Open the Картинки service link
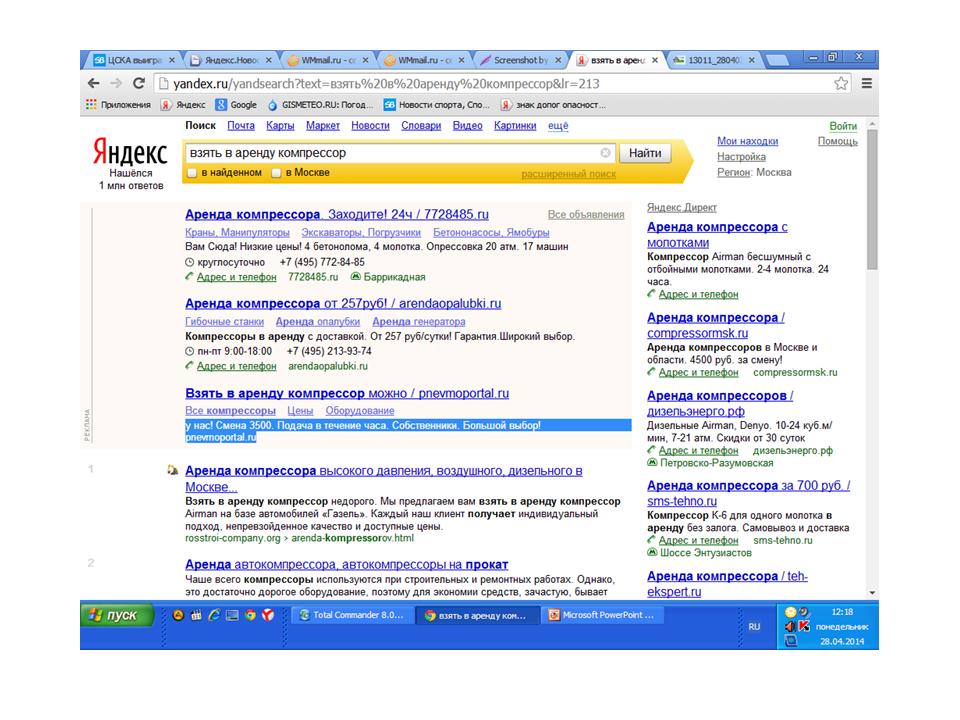Screen dimensions: 960x720 click(515, 126)
